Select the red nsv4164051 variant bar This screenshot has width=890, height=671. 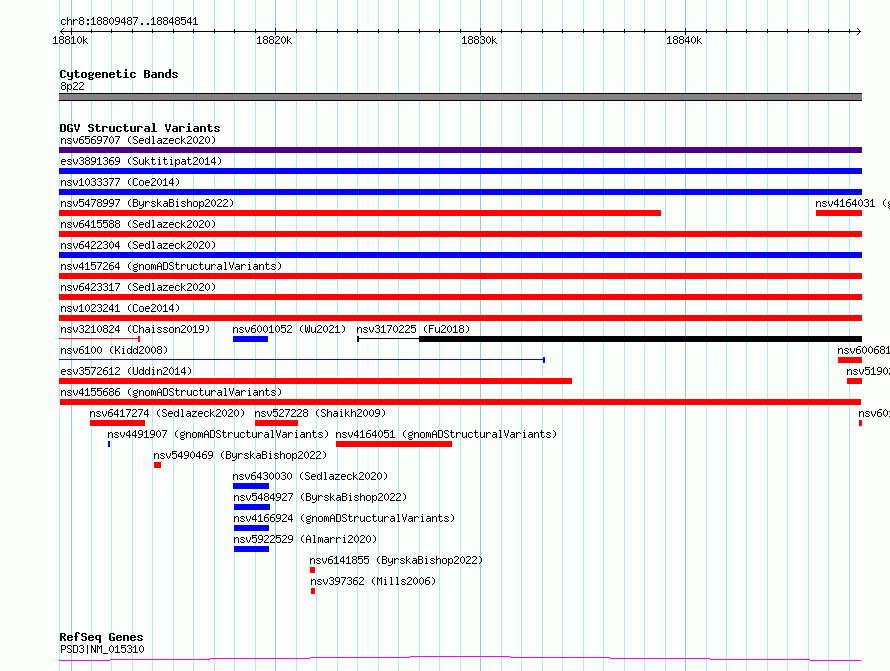point(394,444)
